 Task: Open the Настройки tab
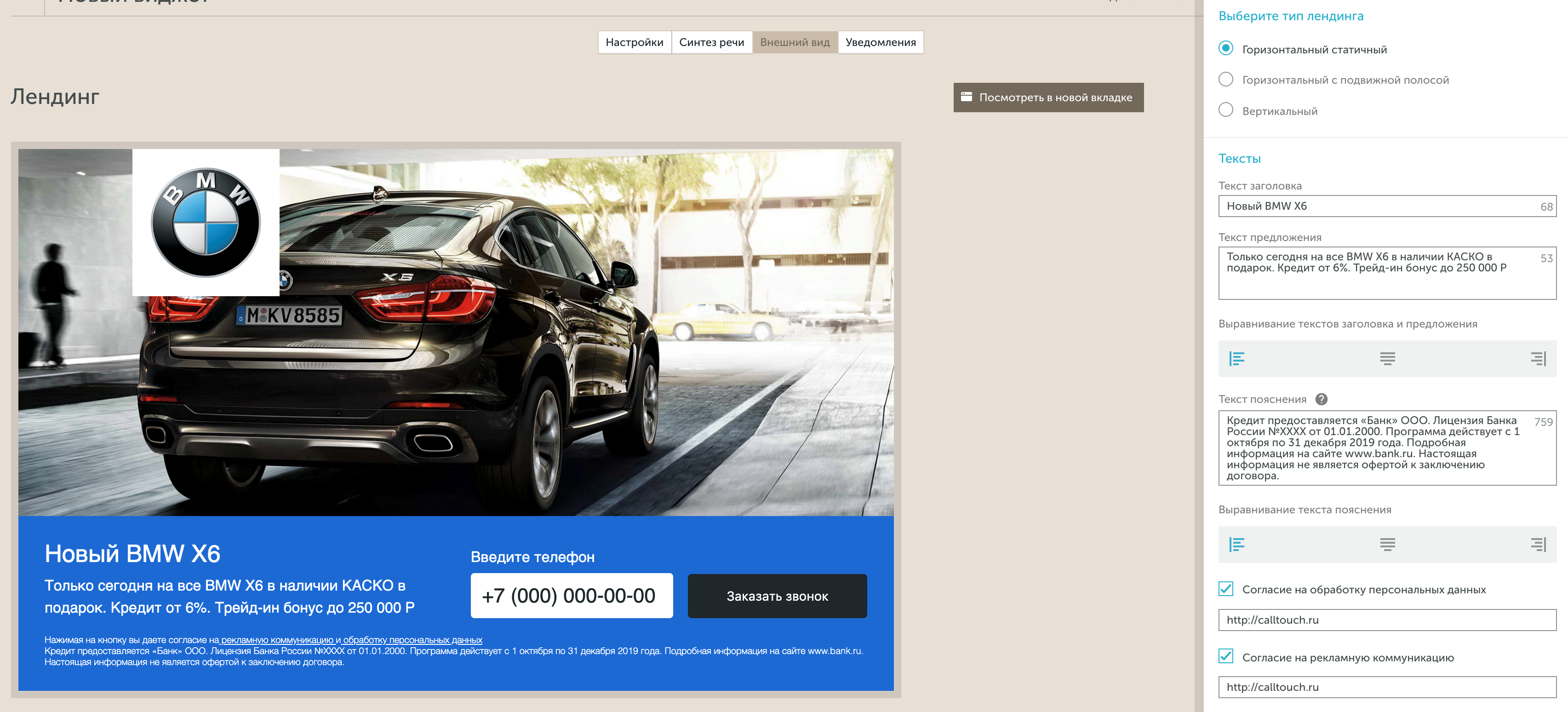[634, 42]
